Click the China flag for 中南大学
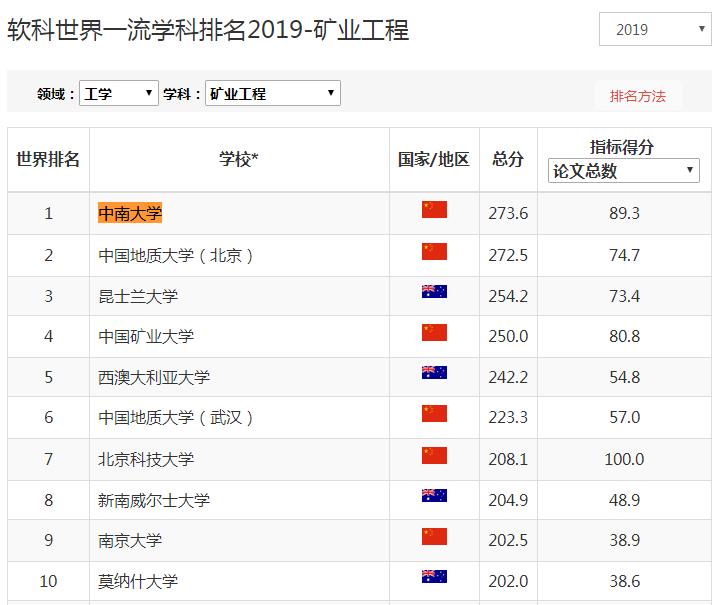 (x=434, y=209)
